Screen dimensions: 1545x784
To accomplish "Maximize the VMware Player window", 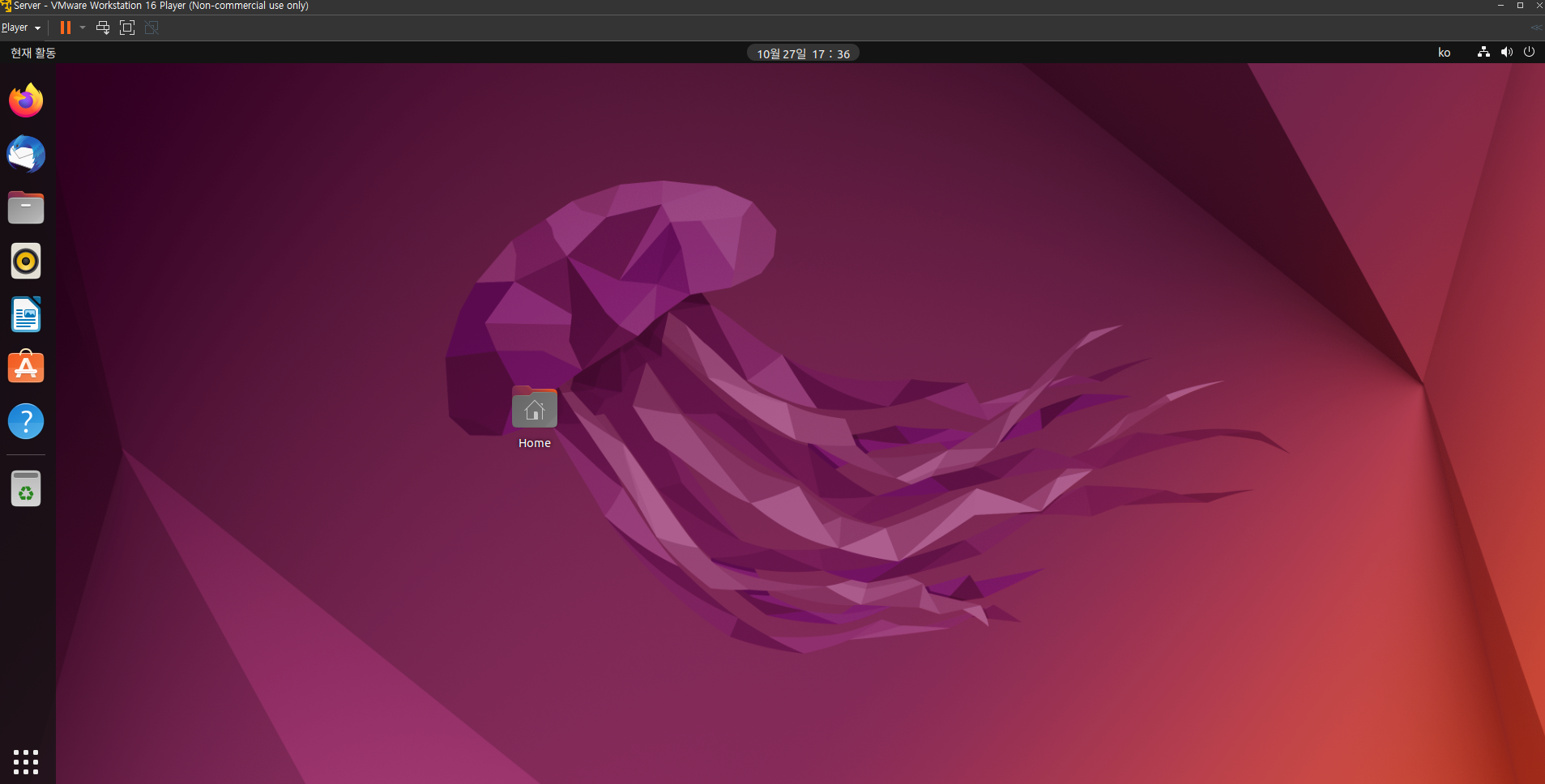I will tap(1520, 6).
